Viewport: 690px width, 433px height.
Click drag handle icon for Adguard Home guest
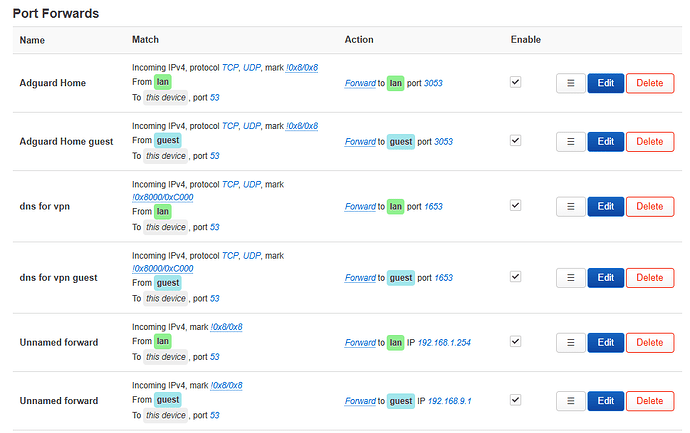pyautogui.click(x=570, y=142)
